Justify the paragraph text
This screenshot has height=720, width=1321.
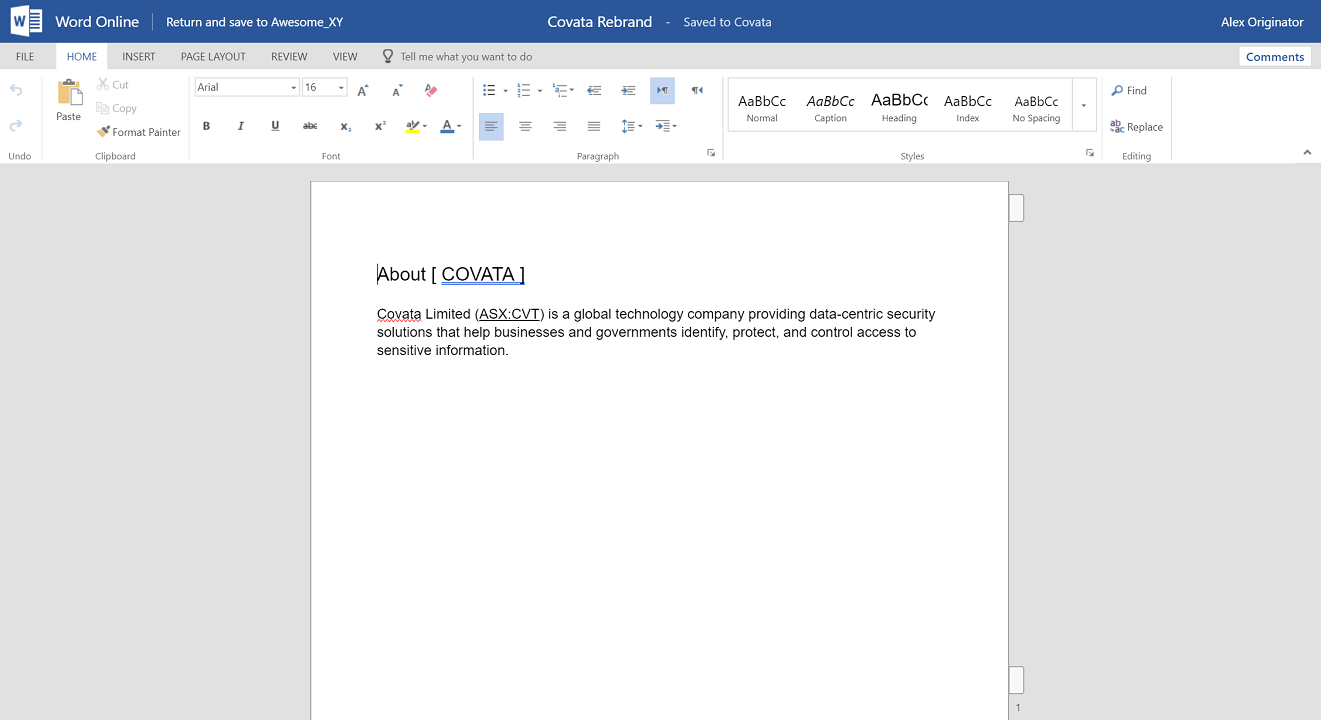pyautogui.click(x=594, y=126)
